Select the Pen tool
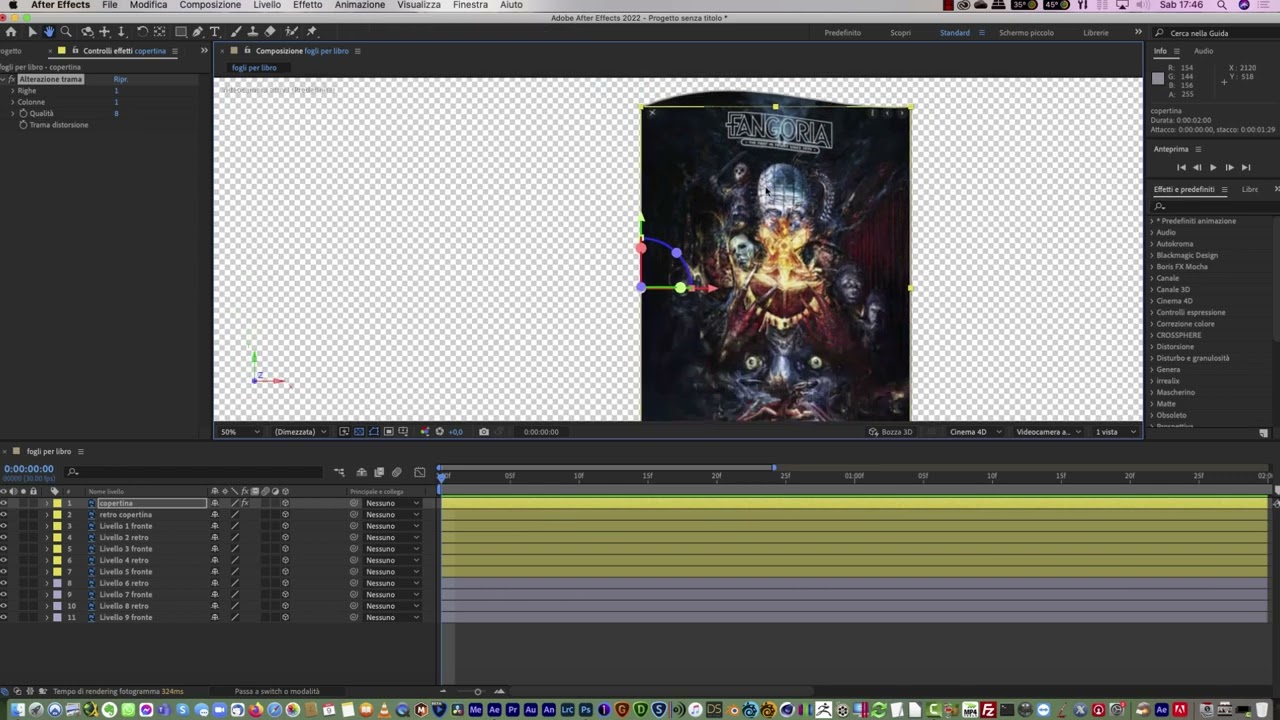Image resolution: width=1280 pixels, height=720 pixels. click(198, 32)
